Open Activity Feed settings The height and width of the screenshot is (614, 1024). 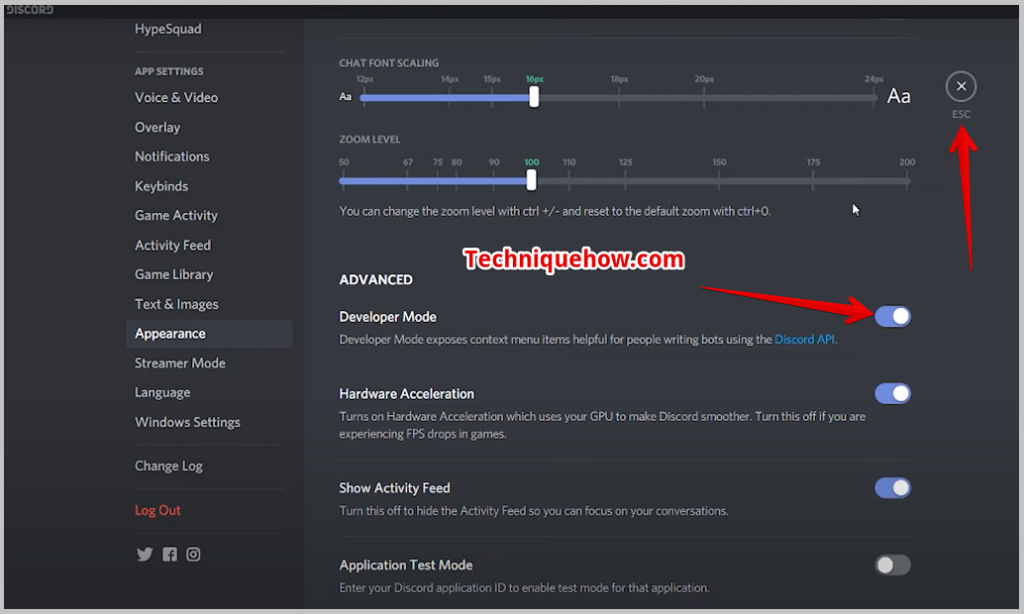tap(172, 246)
